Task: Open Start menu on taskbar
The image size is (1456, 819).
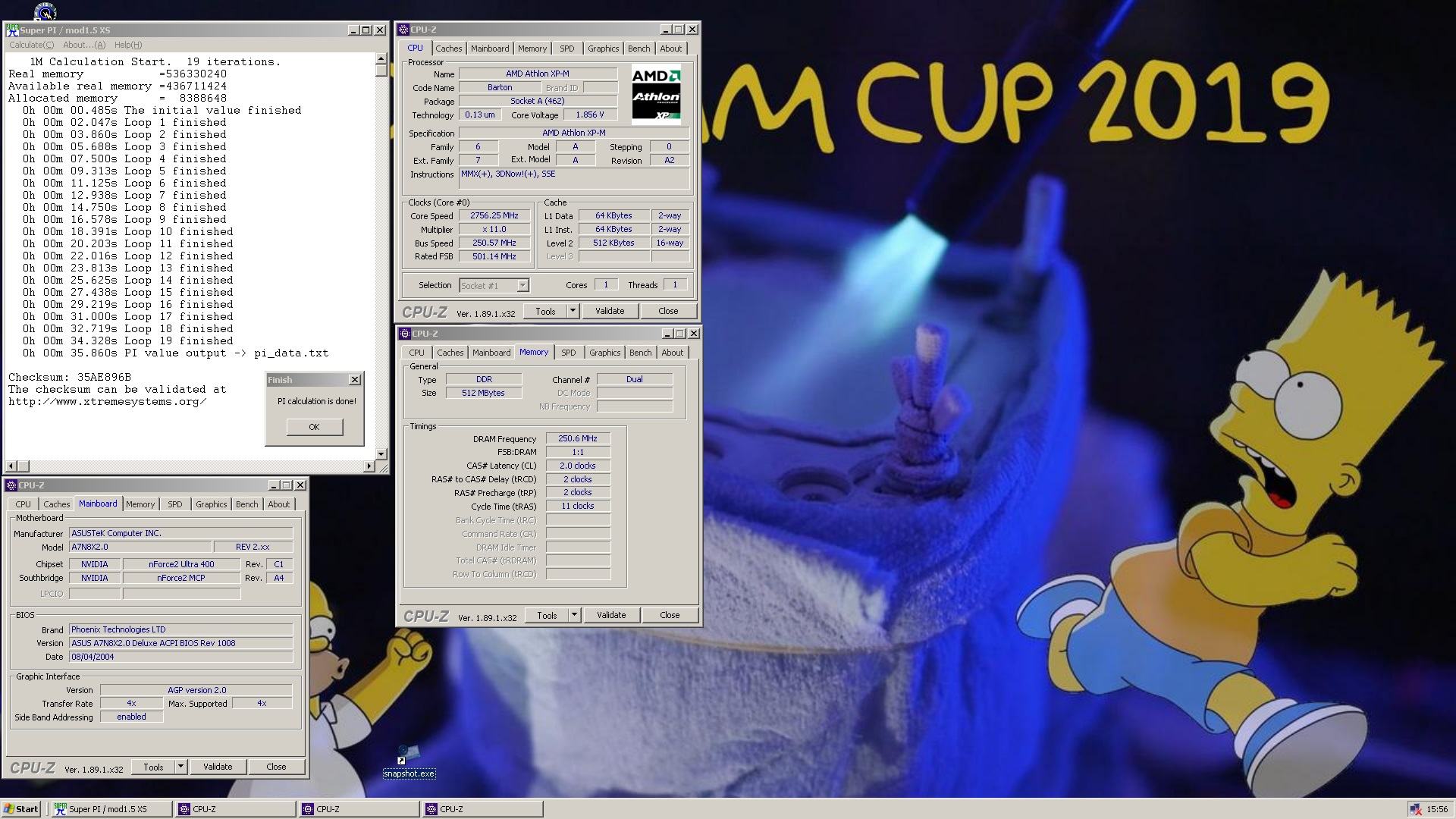Action: coord(21,809)
